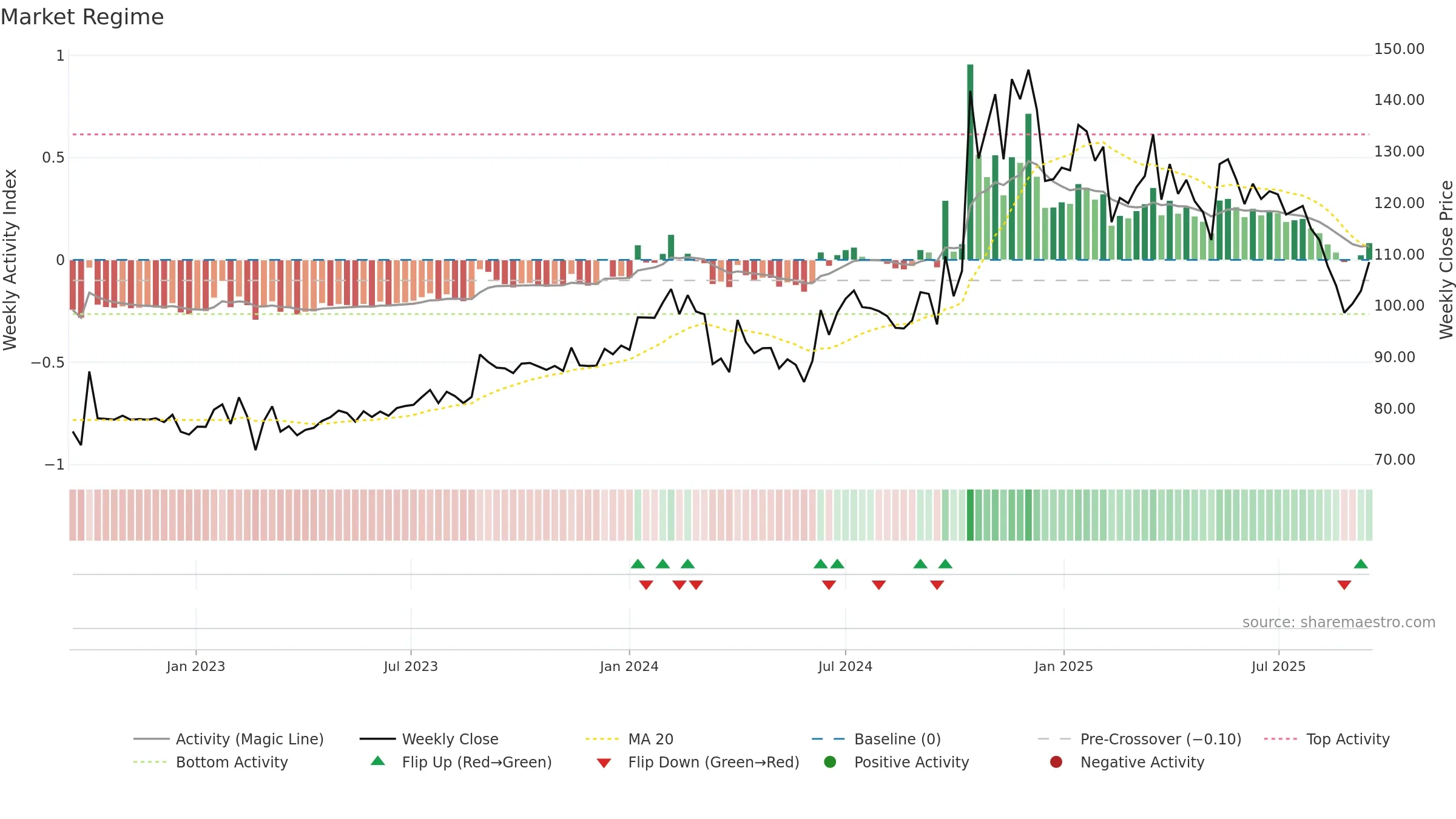1456x819 pixels.
Task: Hide the MA 20 series via legend
Action: tap(630, 739)
